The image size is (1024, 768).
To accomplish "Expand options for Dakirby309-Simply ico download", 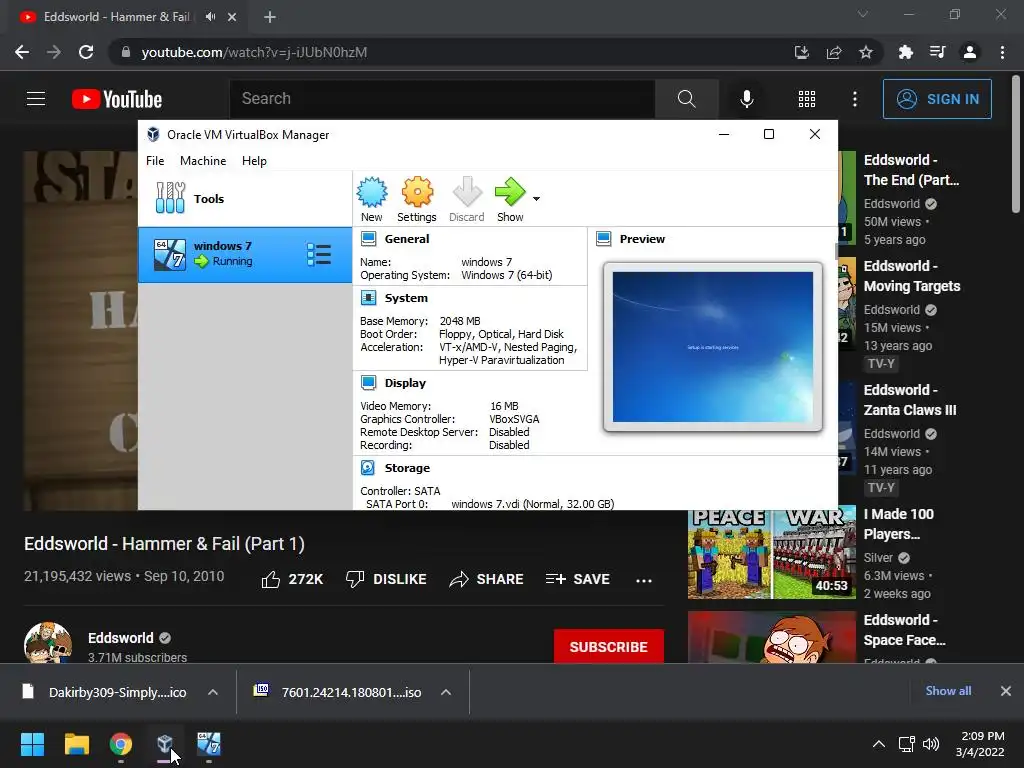I will coord(213,692).
